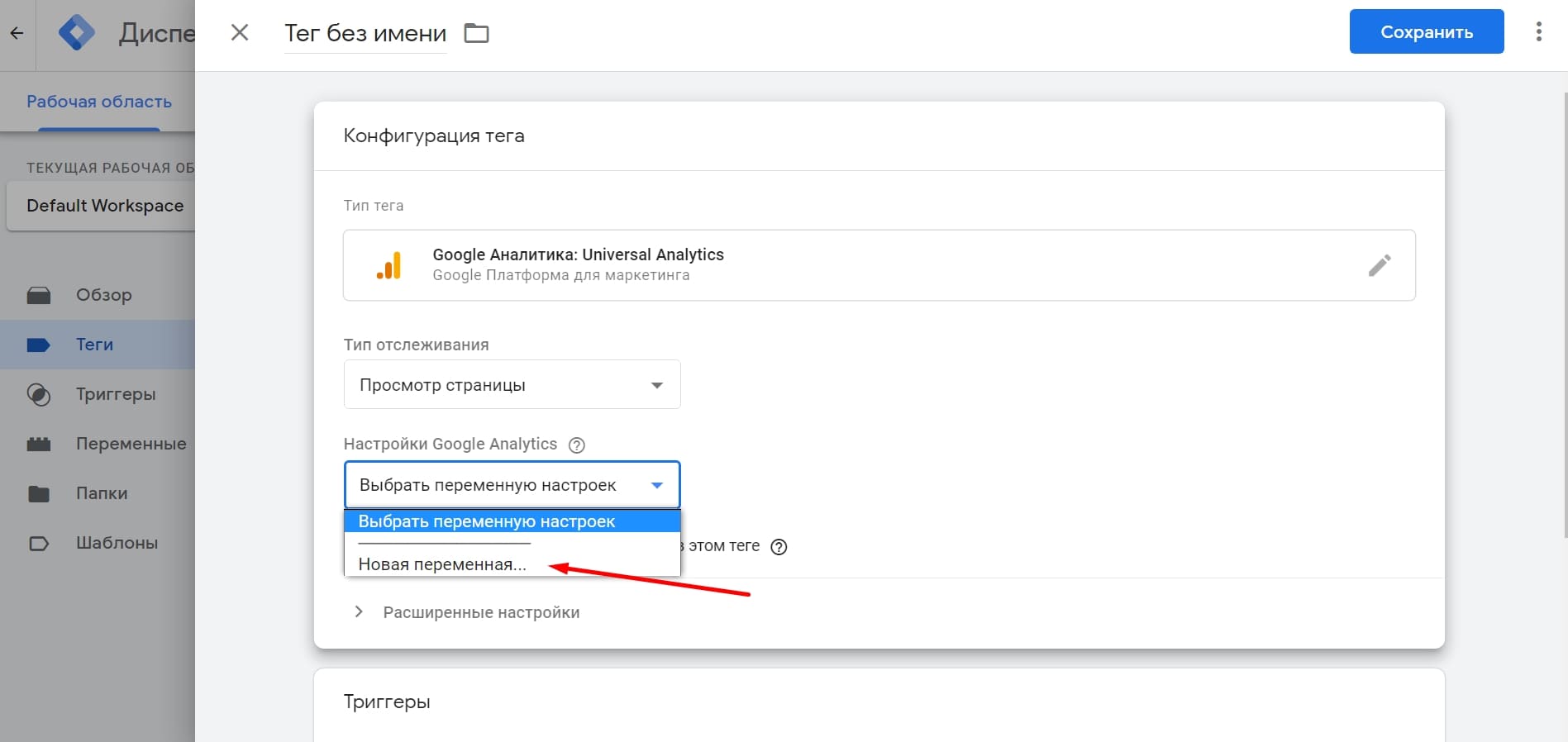Open the Папки section

coord(102,493)
